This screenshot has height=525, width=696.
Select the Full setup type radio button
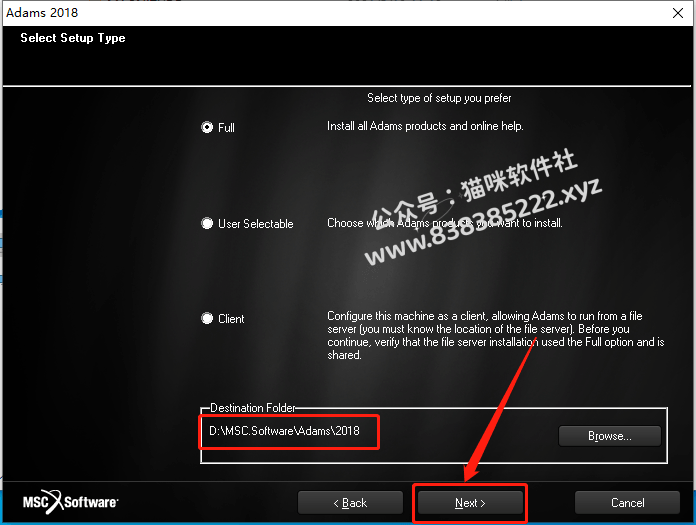click(207, 127)
